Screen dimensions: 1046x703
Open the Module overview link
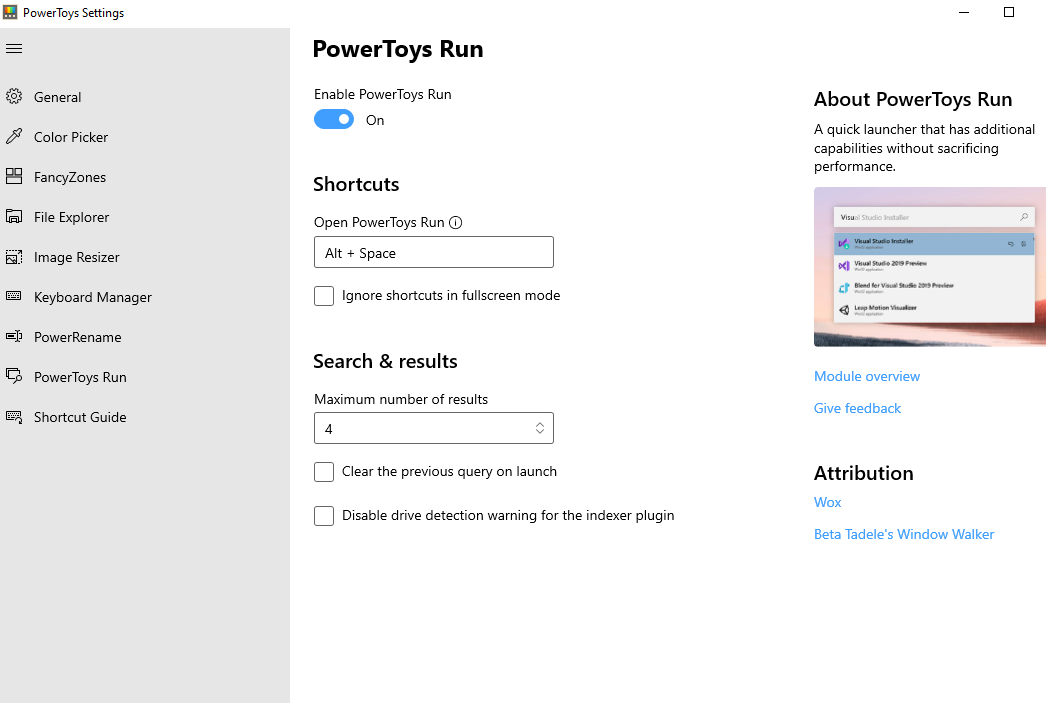coord(866,376)
